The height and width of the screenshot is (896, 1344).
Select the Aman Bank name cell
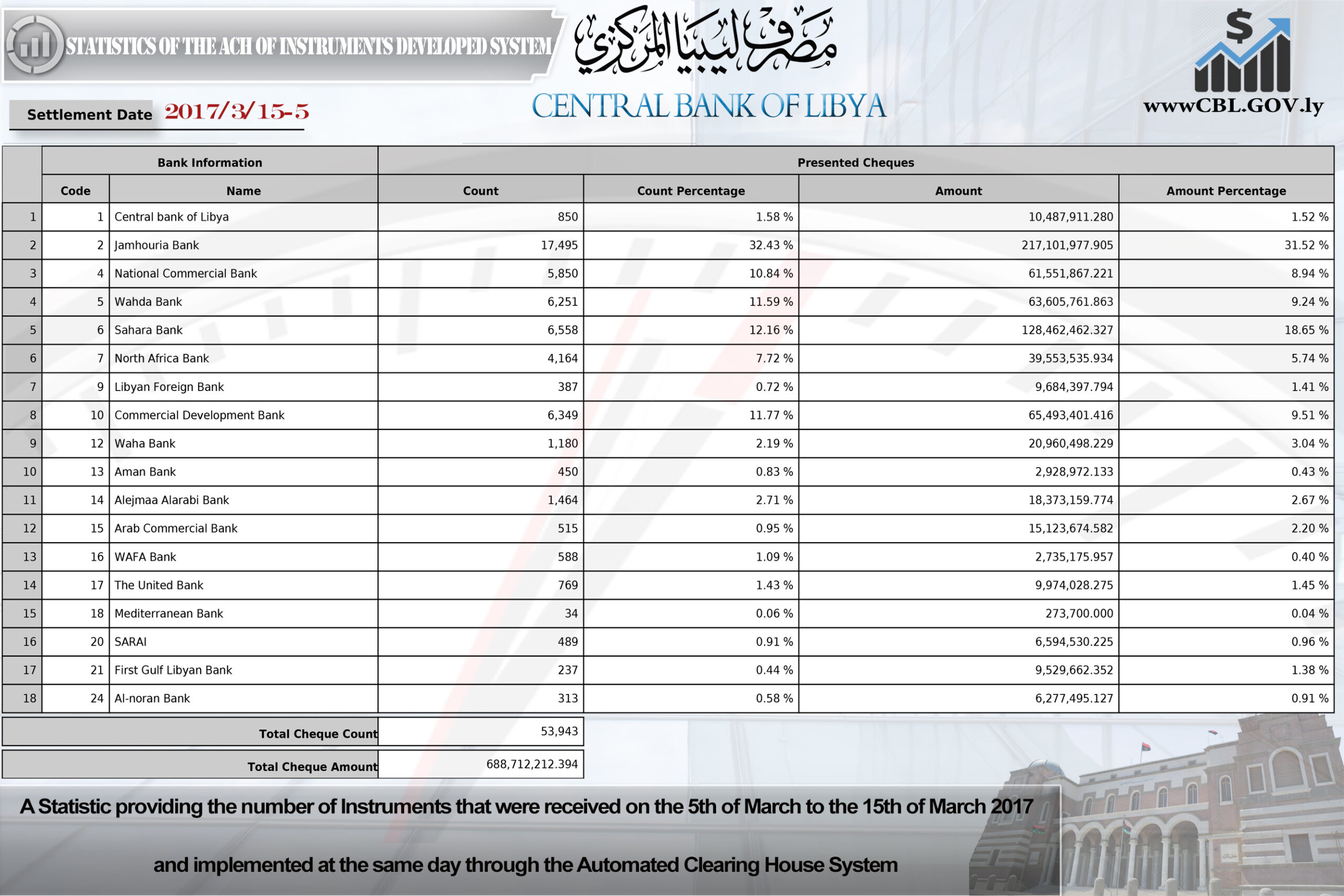[x=244, y=472]
